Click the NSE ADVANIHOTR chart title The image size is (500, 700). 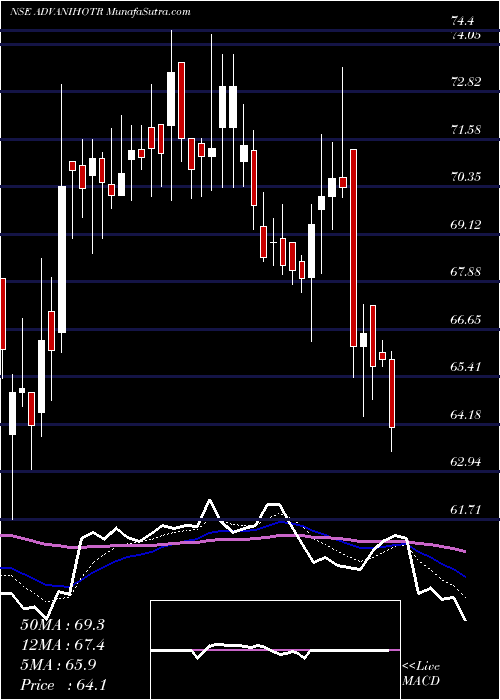[x=100, y=12]
